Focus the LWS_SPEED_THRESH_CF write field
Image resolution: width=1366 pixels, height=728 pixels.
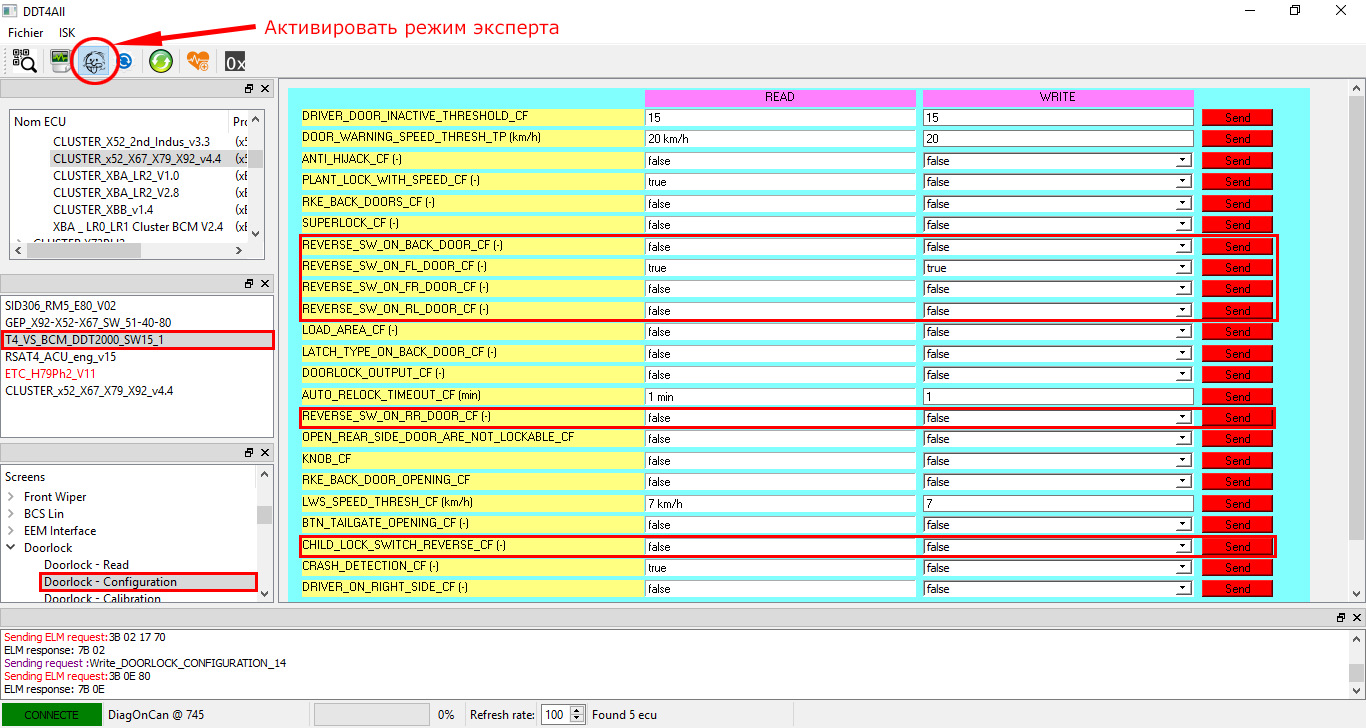pyautogui.click(x=1058, y=504)
